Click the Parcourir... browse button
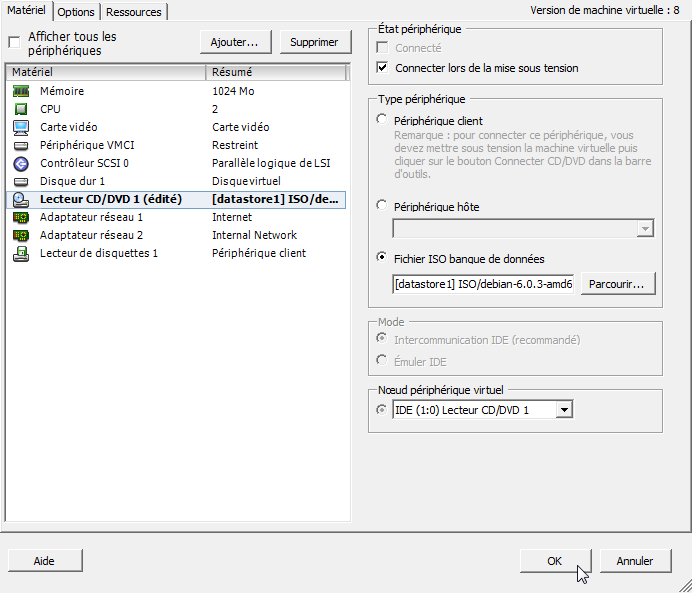Image resolution: width=692 pixels, height=593 pixels. click(618, 284)
